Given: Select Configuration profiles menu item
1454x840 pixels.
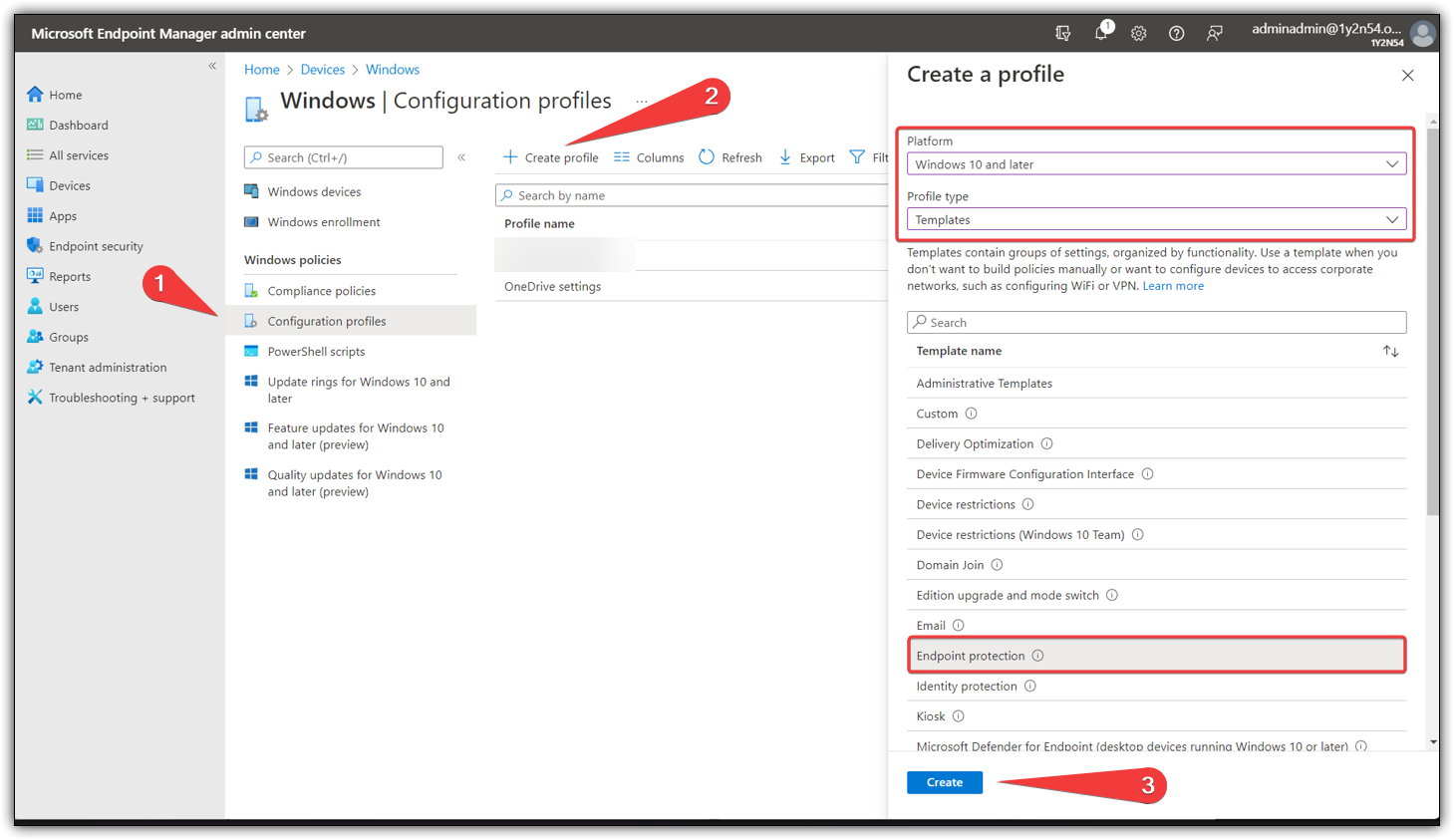Looking at the screenshot, I should coord(326,321).
